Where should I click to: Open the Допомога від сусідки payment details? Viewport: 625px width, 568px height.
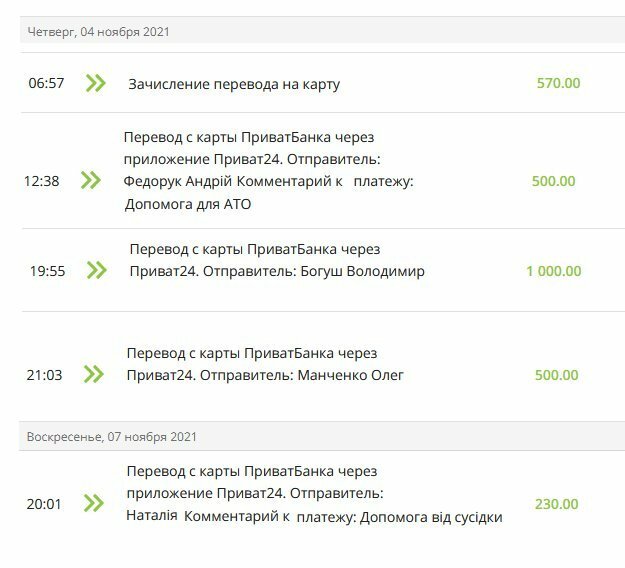coord(314,494)
